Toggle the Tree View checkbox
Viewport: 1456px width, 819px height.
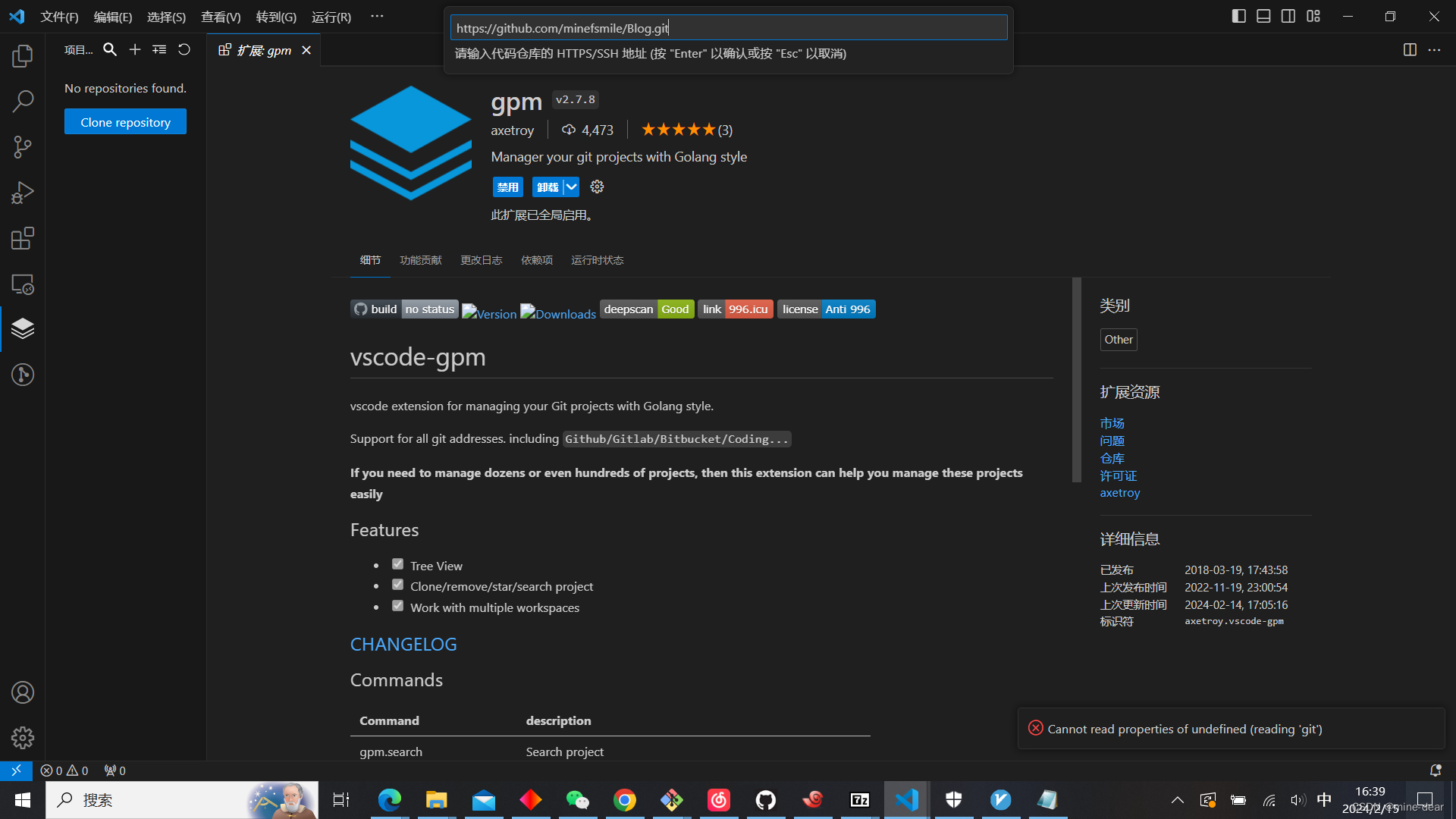pyautogui.click(x=397, y=564)
